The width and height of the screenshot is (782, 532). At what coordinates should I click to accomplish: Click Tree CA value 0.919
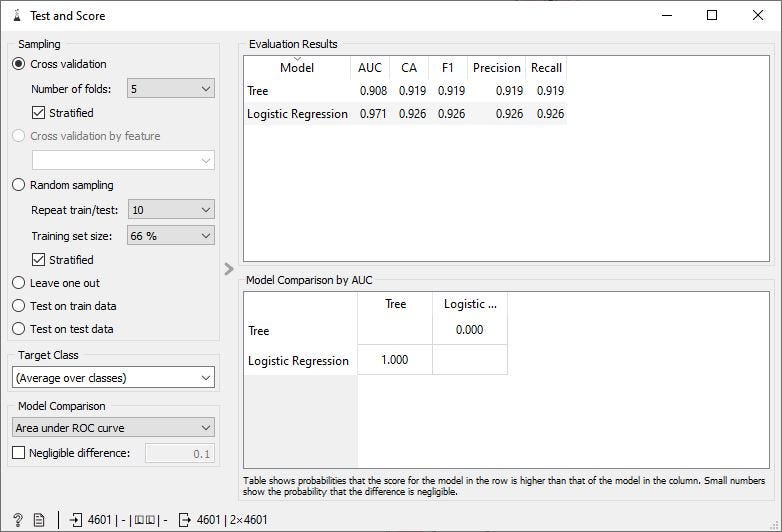pos(412,91)
